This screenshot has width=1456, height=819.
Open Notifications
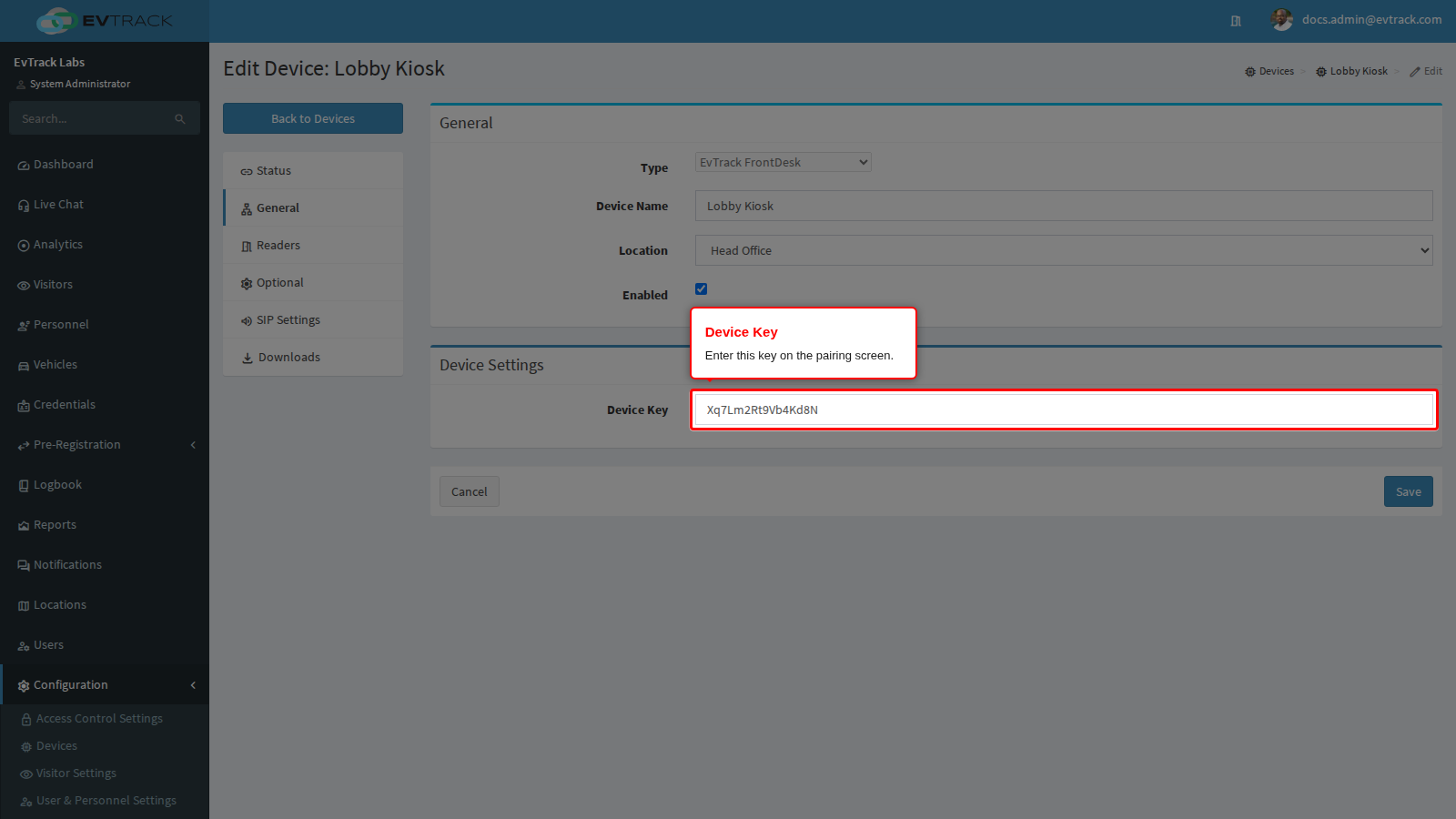(x=105, y=565)
